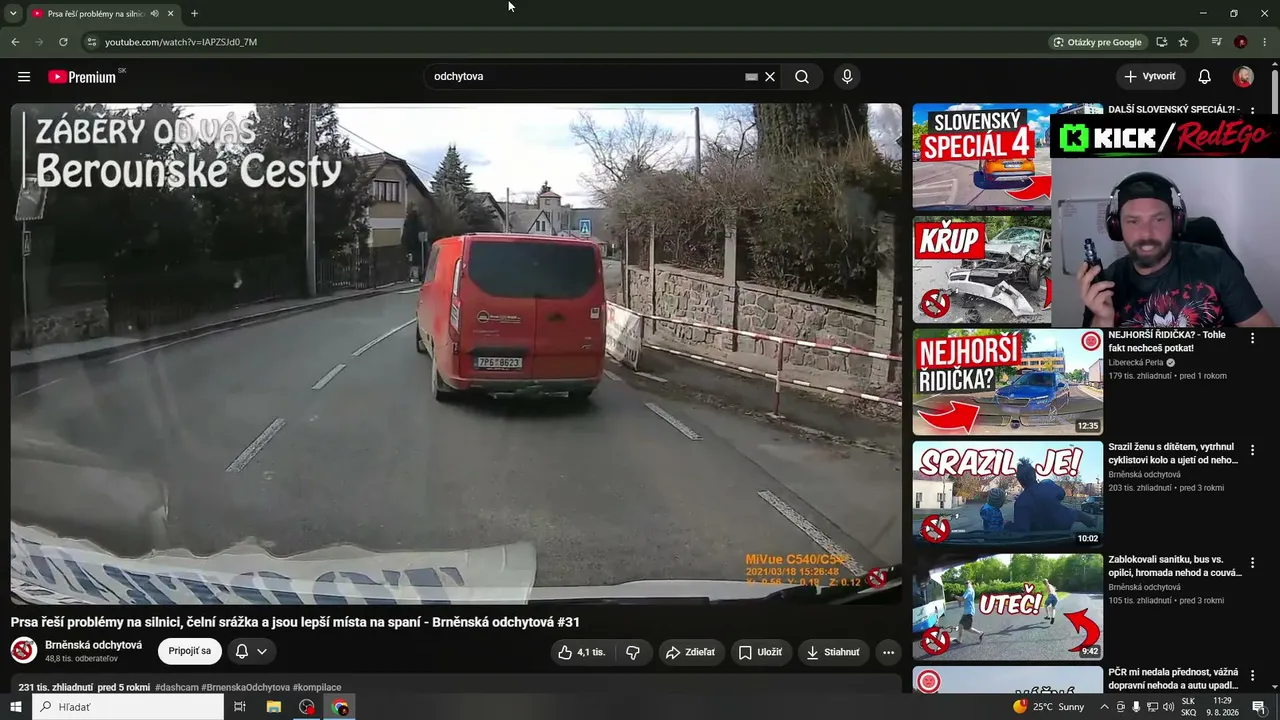Dislike the video
The width and height of the screenshot is (1280, 720).
633,652
